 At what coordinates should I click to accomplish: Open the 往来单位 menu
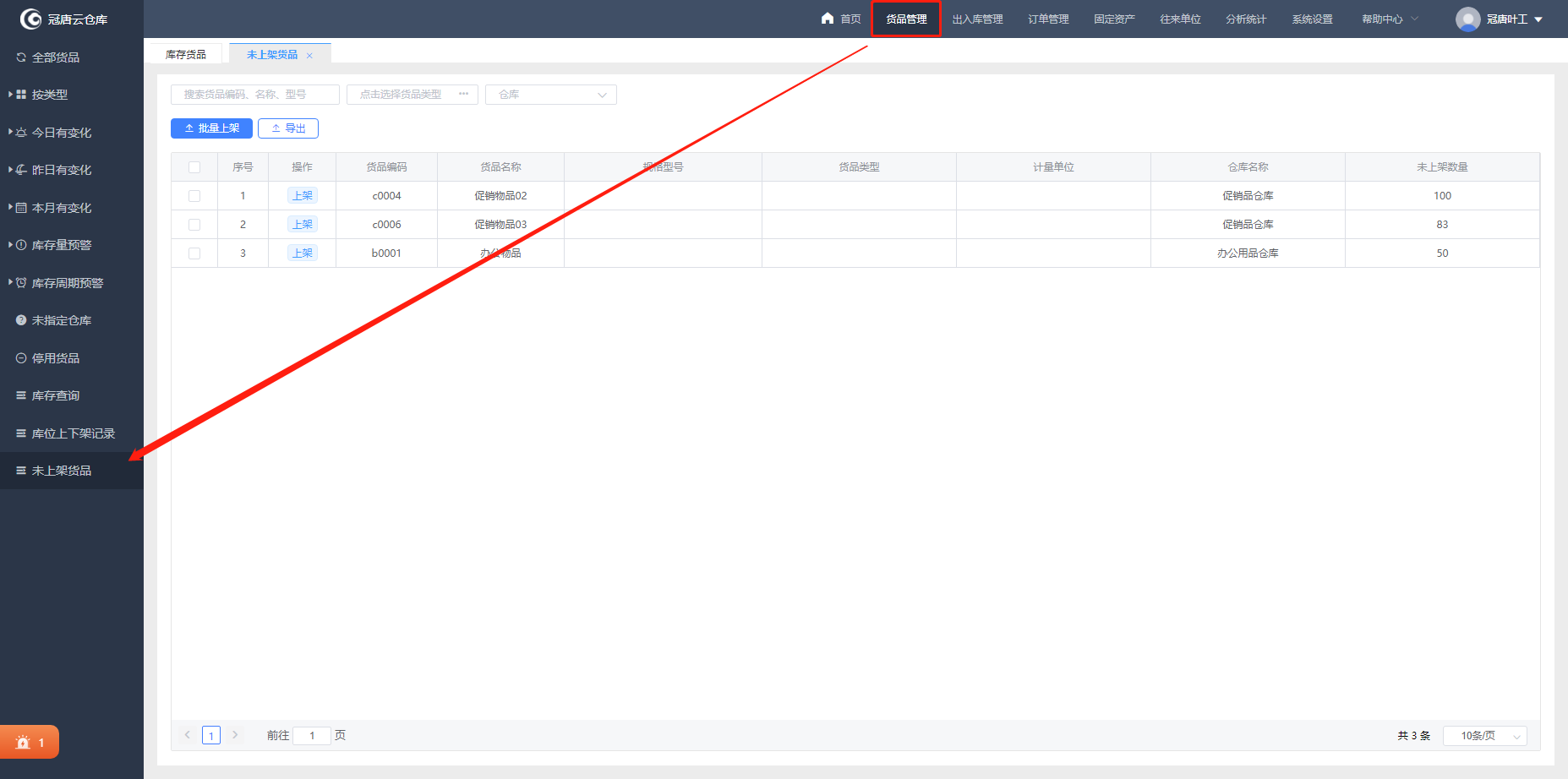(x=1180, y=19)
